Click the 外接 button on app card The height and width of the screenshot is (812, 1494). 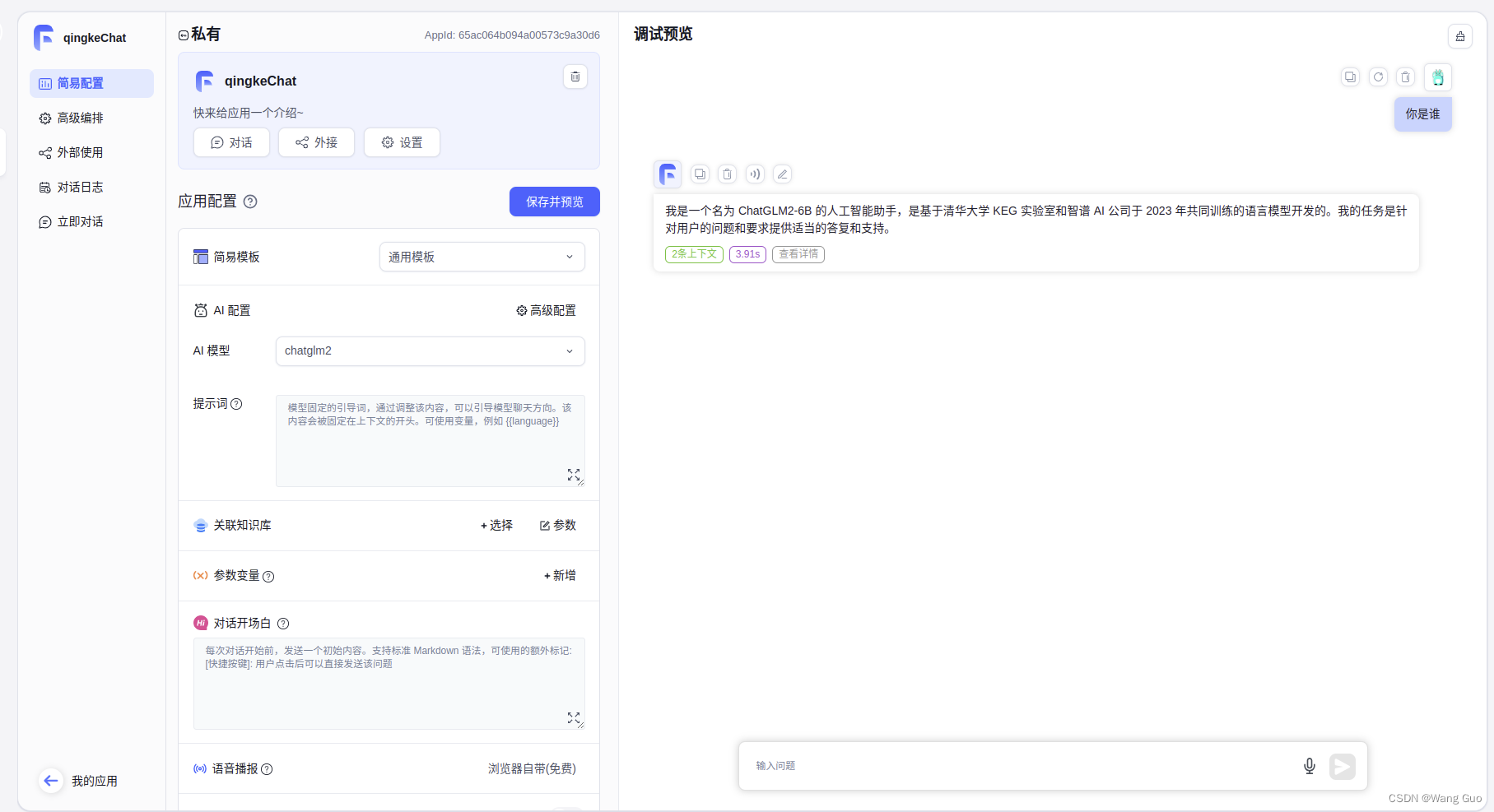pyautogui.click(x=316, y=142)
